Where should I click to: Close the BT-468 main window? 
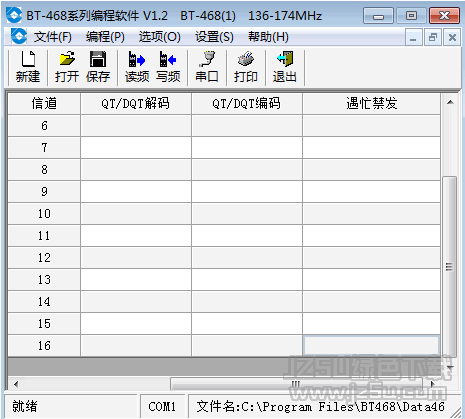444,16
